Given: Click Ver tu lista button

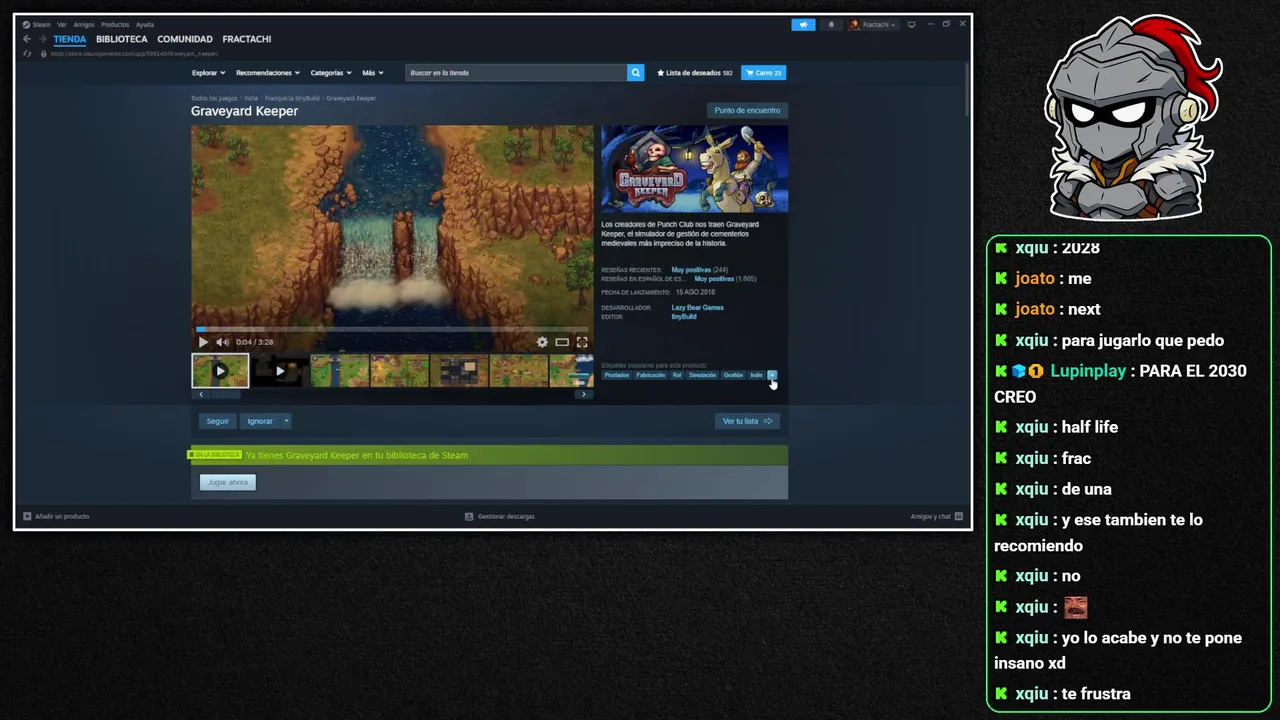Looking at the screenshot, I should (x=747, y=421).
